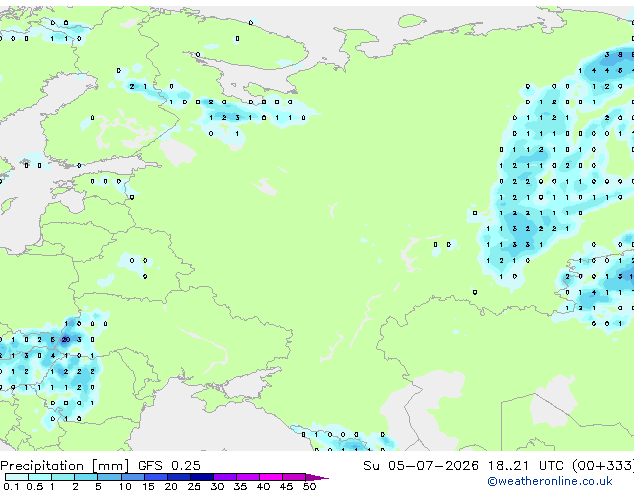Click the 0.1–0.5 mm legend color swatch

pyautogui.click(x=17, y=477)
